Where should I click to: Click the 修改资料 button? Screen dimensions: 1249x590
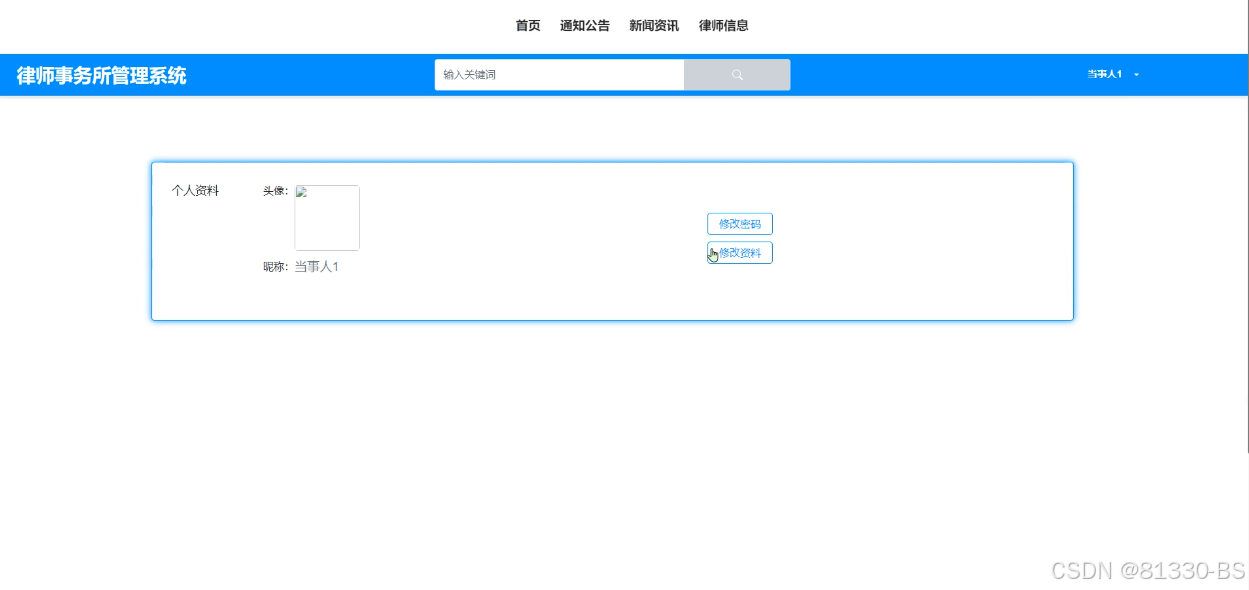740,253
